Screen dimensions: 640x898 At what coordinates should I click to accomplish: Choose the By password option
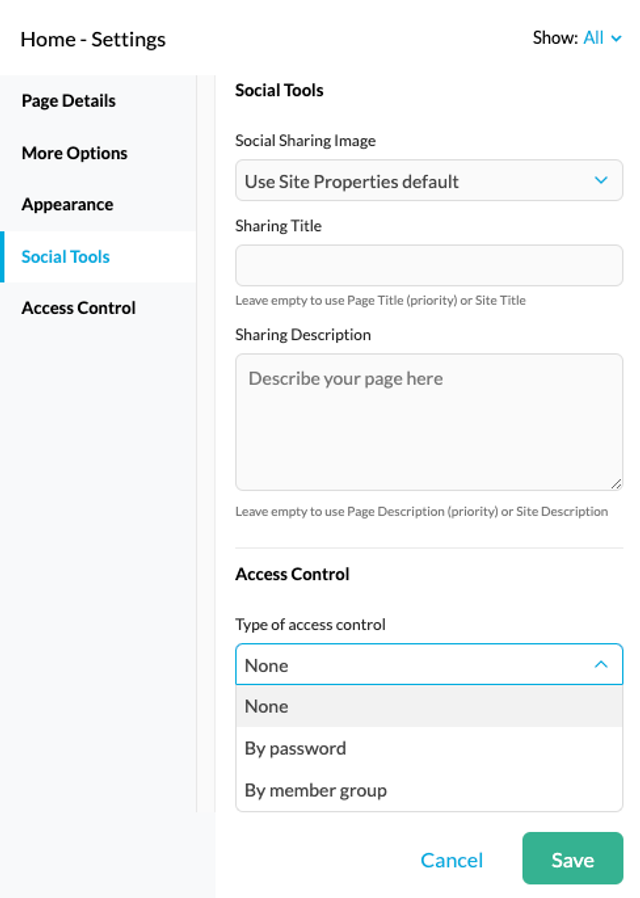pyautogui.click(x=429, y=749)
